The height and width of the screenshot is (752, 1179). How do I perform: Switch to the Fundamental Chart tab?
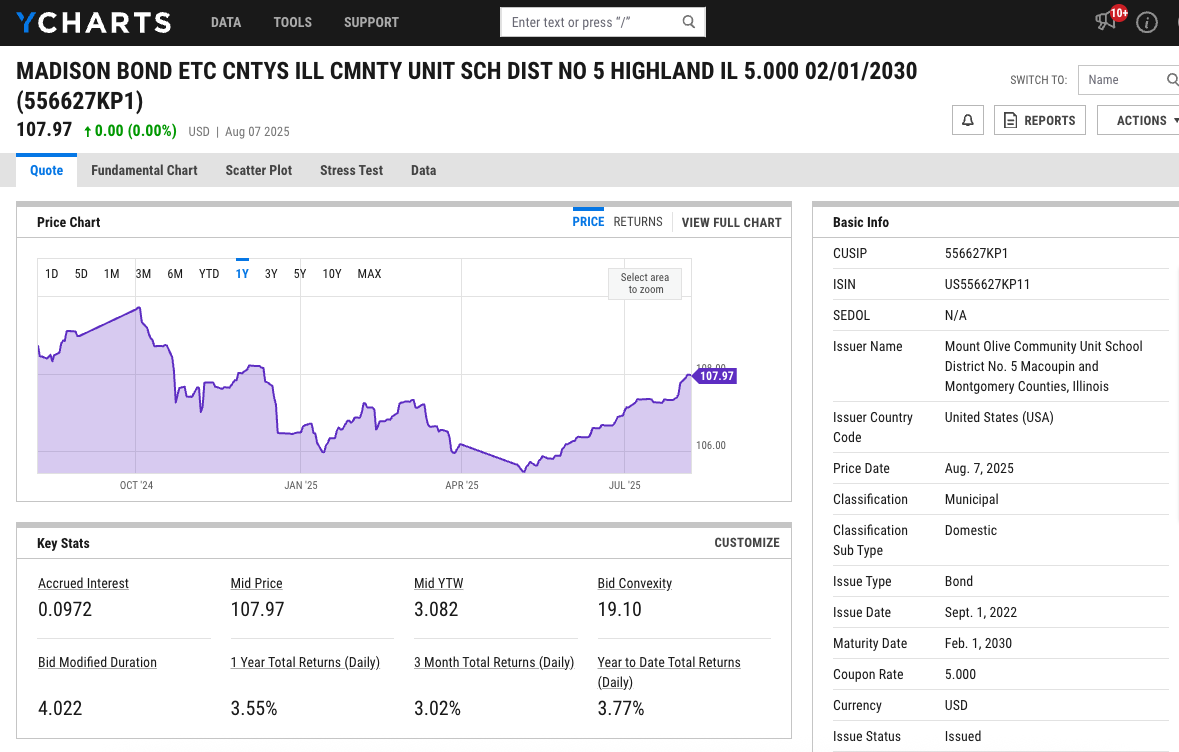pos(144,170)
